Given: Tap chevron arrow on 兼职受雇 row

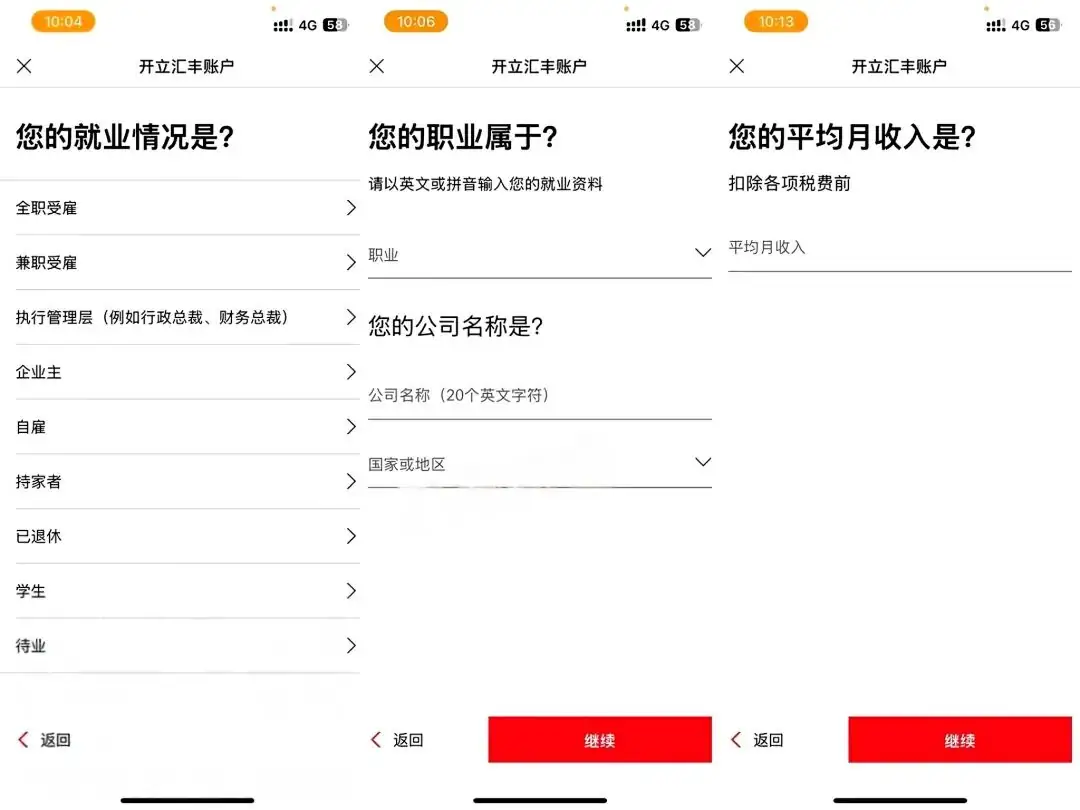Looking at the screenshot, I should coord(351,262).
